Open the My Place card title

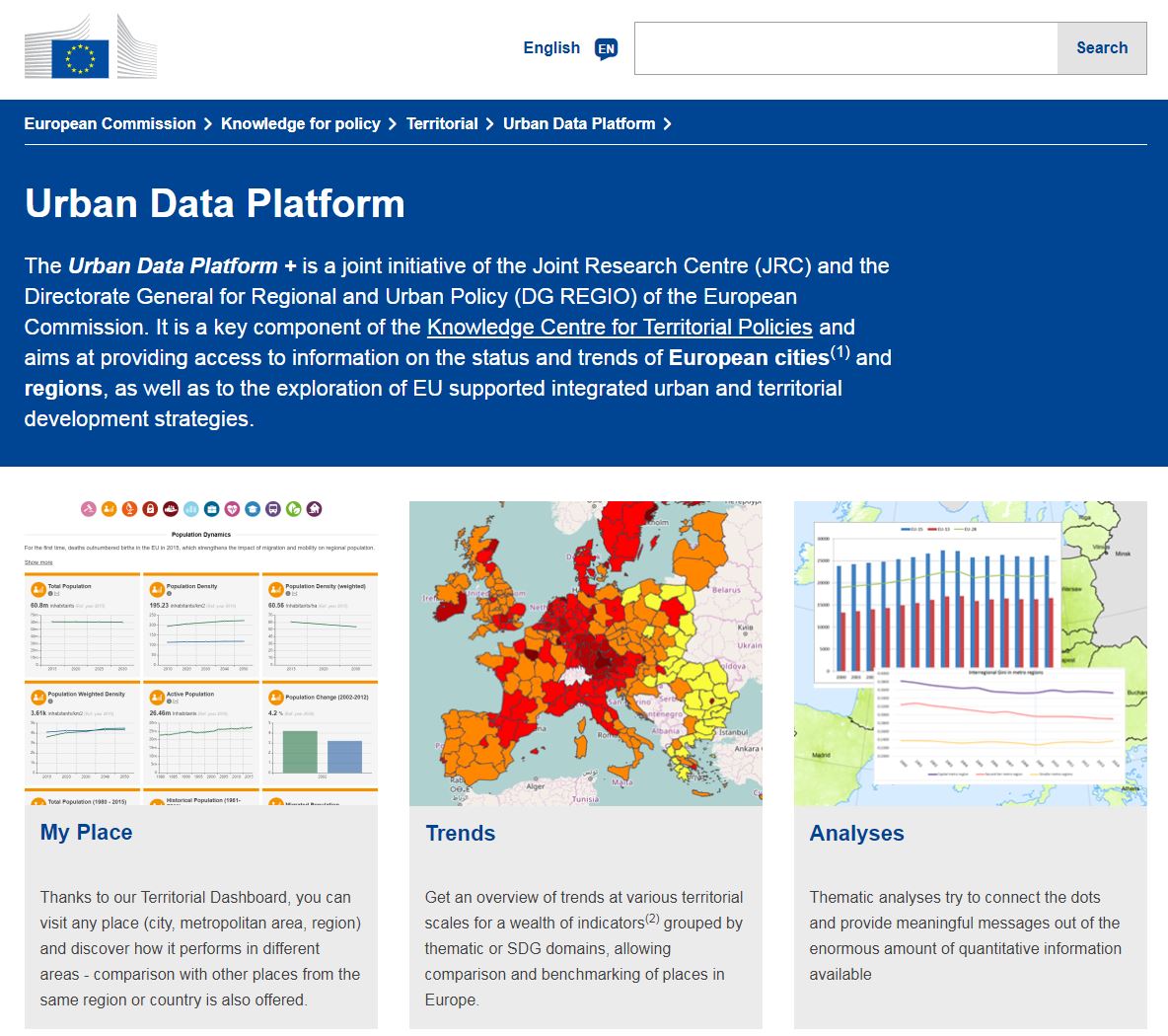[x=87, y=832]
